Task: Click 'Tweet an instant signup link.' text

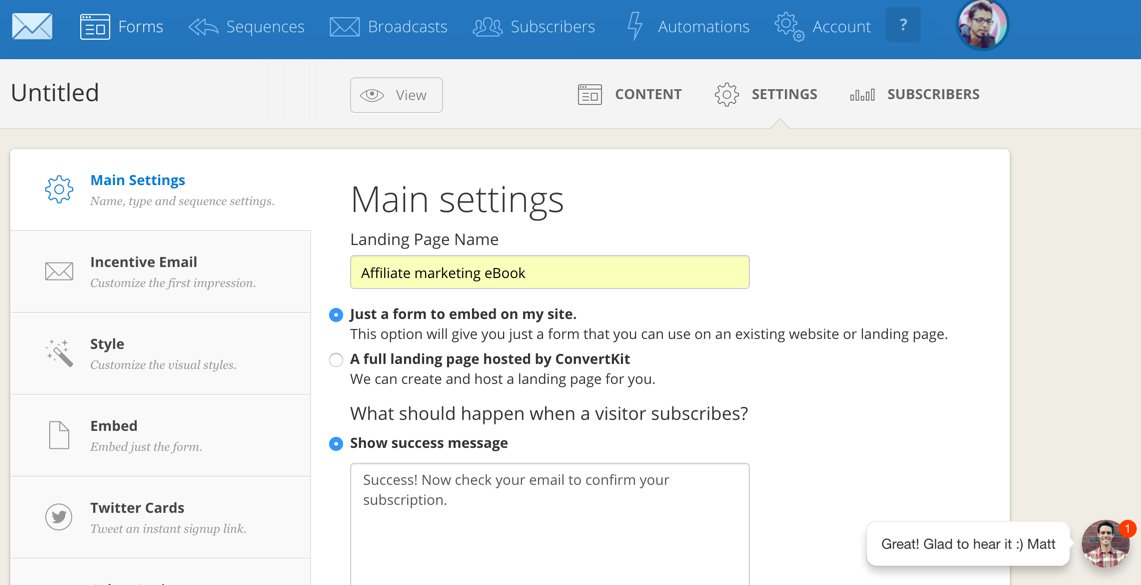Action: pyautogui.click(x=168, y=529)
